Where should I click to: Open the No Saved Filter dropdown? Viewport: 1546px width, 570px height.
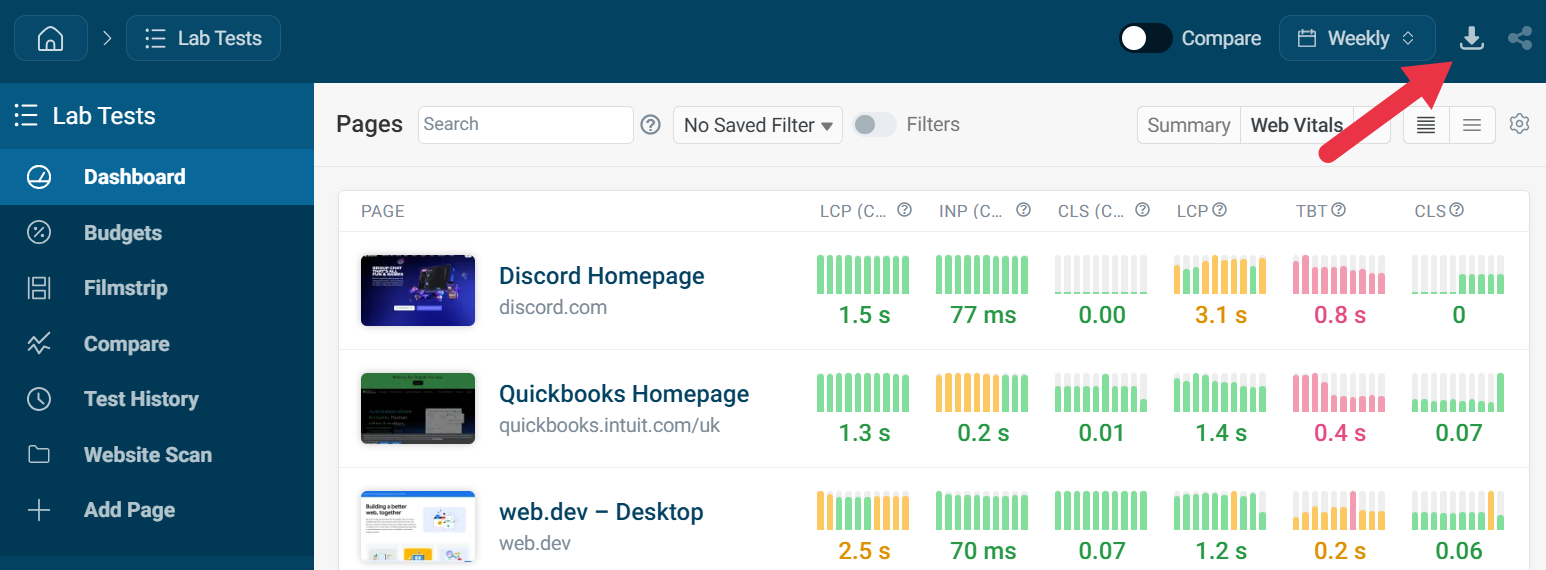pyautogui.click(x=758, y=125)
